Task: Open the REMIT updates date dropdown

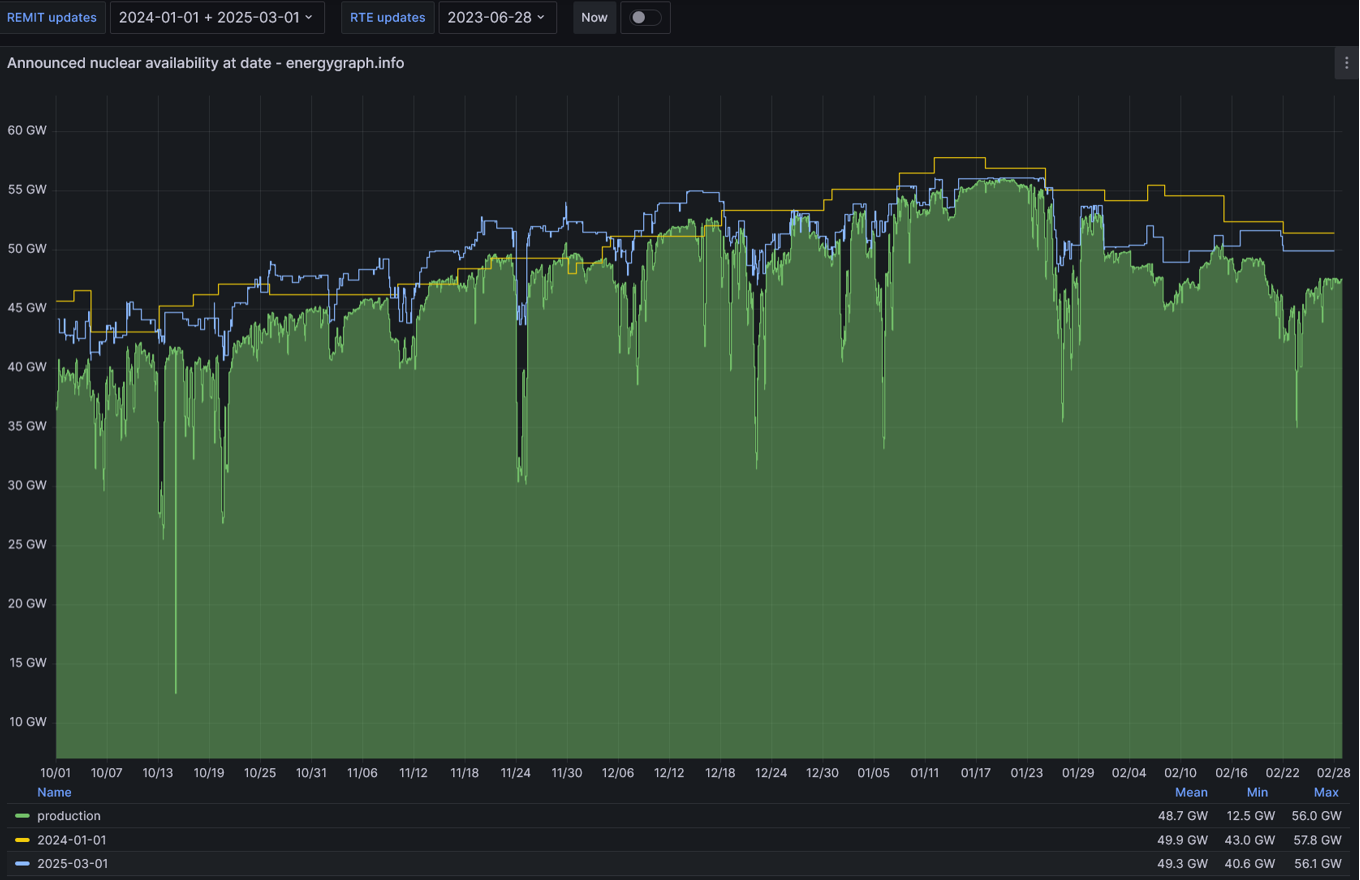Action: pos(216,18)
